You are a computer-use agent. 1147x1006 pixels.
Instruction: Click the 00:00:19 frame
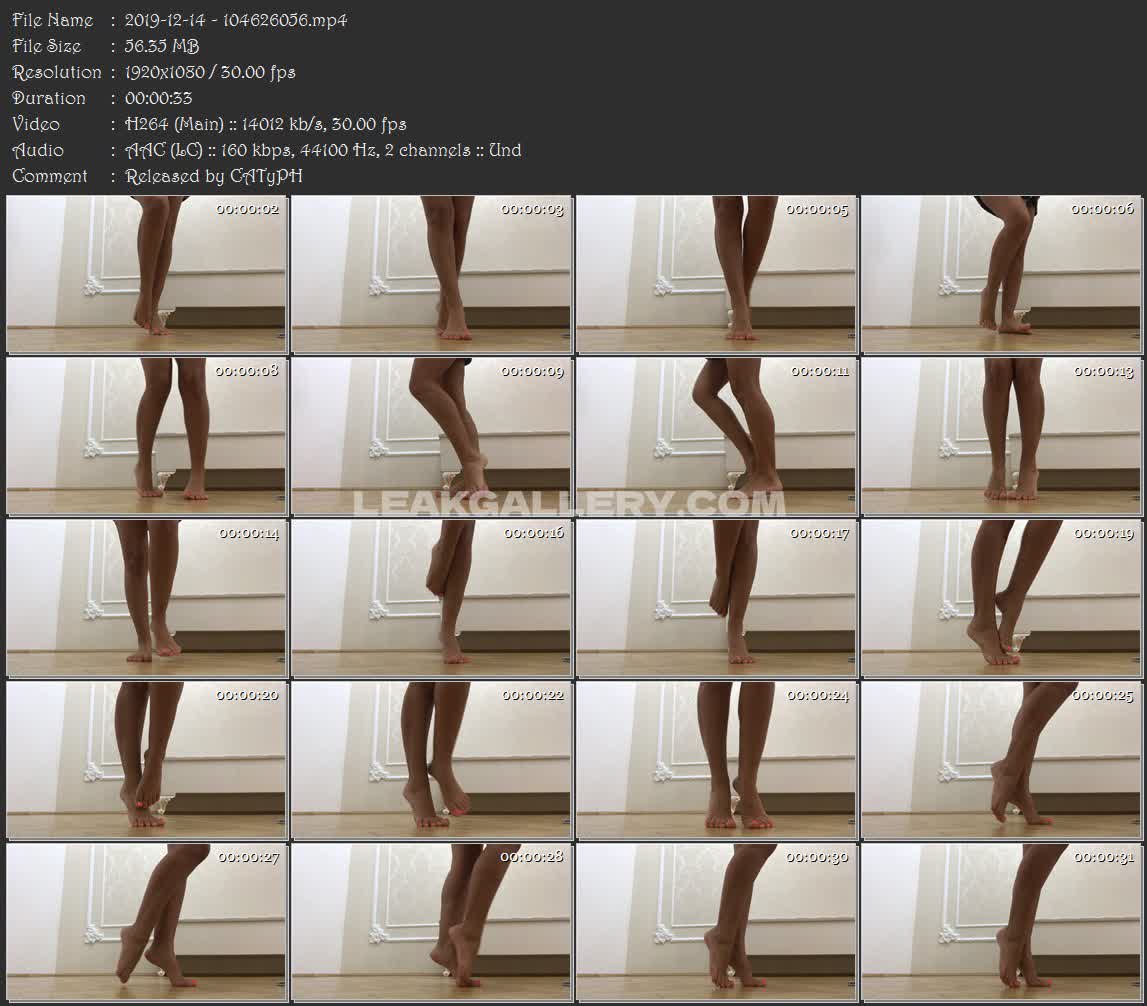[x=1001, y=598]
